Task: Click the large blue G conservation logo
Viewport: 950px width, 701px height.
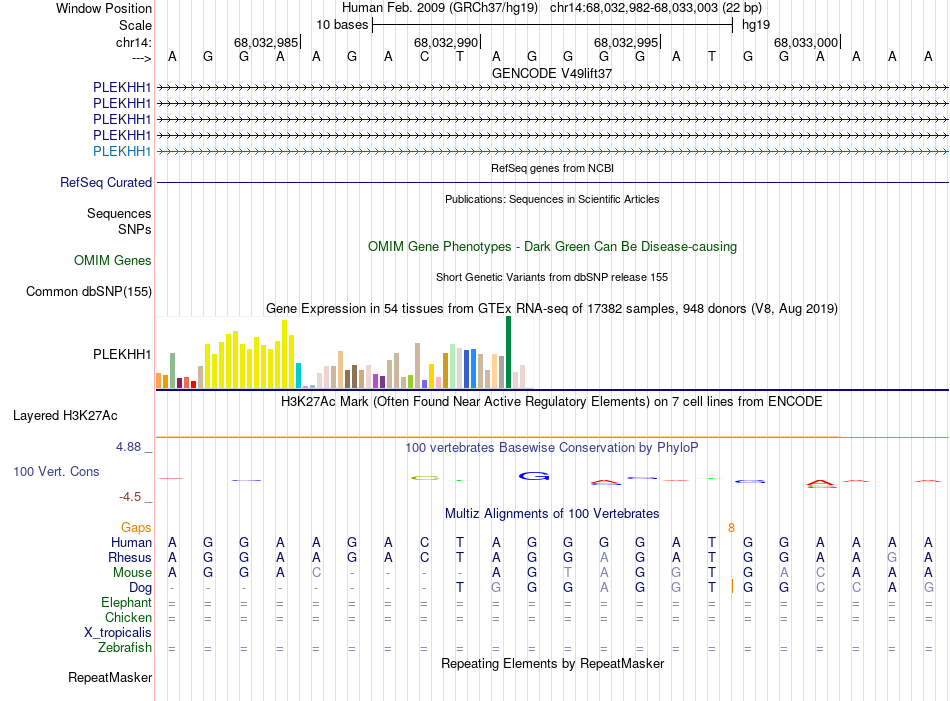Action: click(535, 476)
